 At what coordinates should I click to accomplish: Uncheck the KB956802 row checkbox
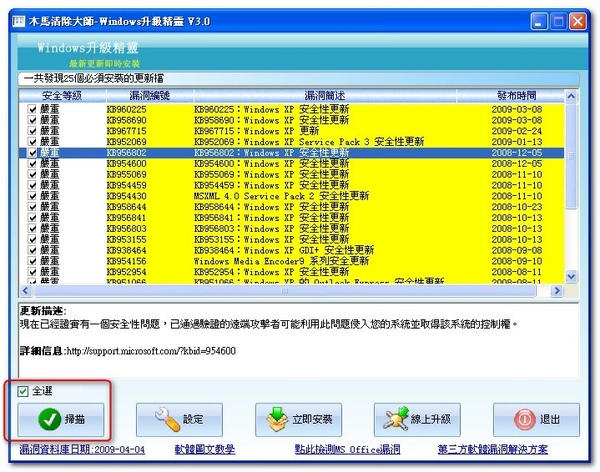click(33, 153)
